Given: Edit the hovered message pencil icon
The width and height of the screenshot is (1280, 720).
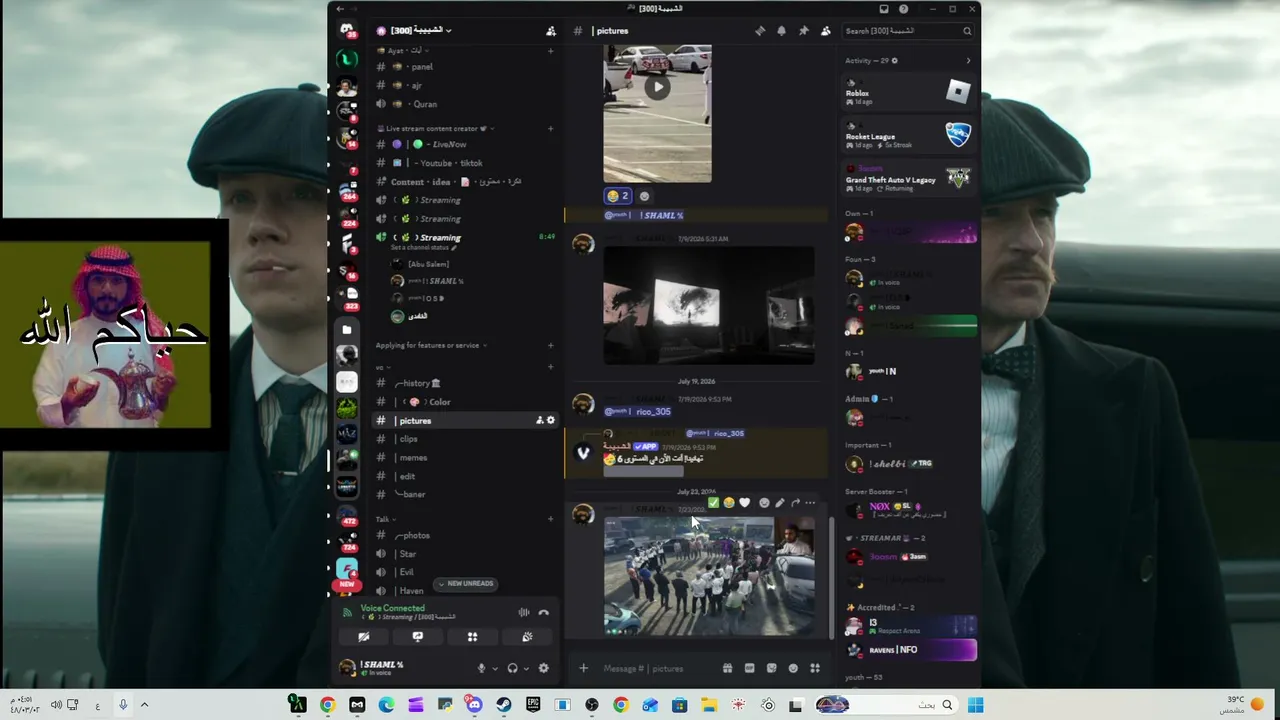Looking at the screenshot, I should click(780, 503).
